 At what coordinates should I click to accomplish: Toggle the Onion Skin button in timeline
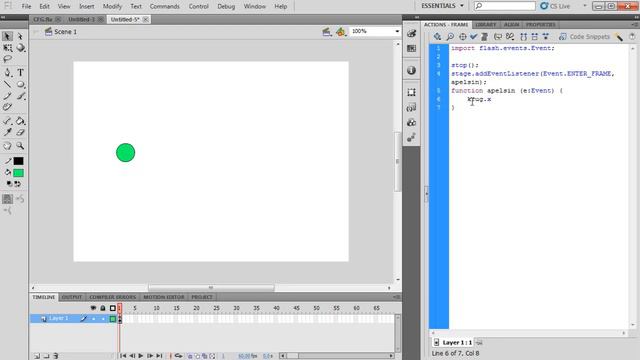tap(190, 356)
